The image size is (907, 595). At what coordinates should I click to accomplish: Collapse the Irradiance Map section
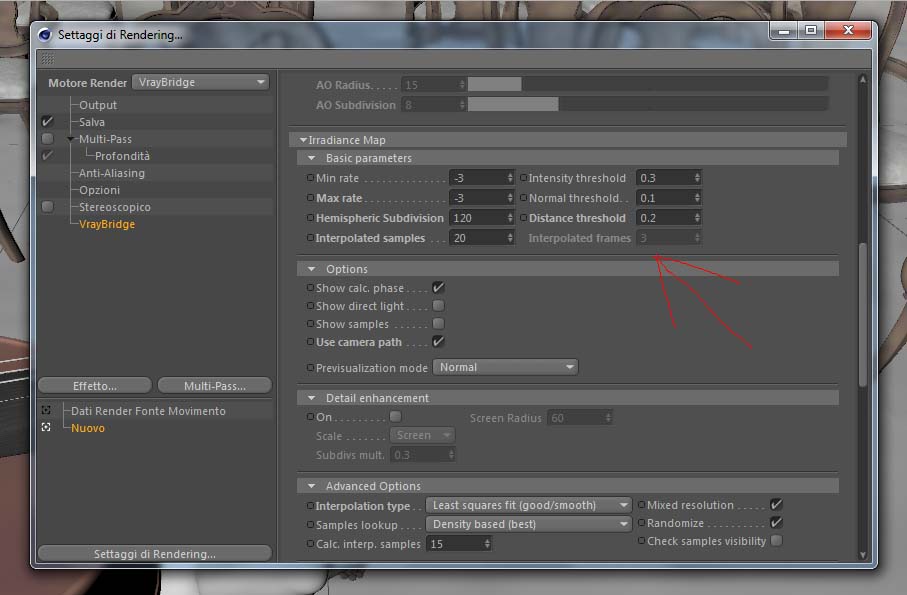point(303,140)
